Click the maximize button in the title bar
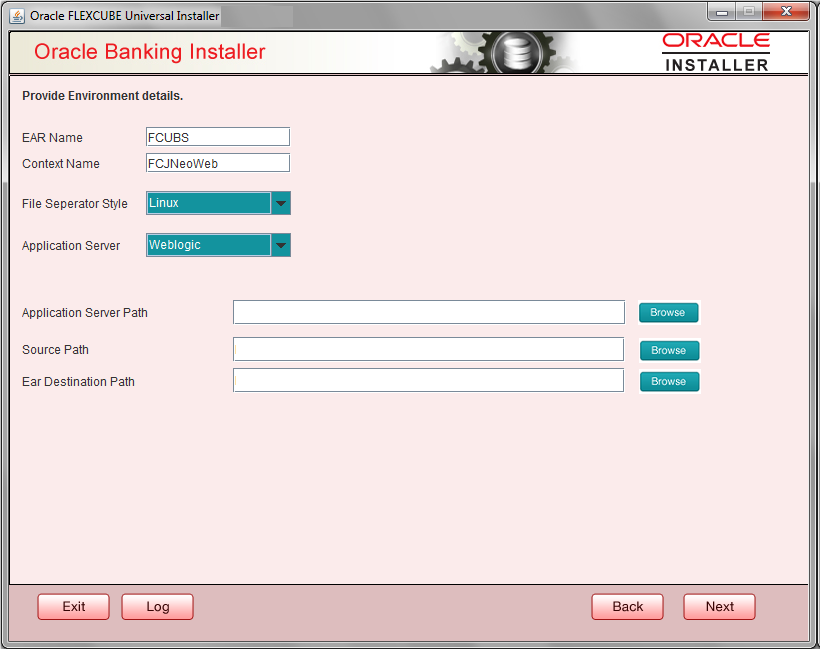 pos(749,12)
